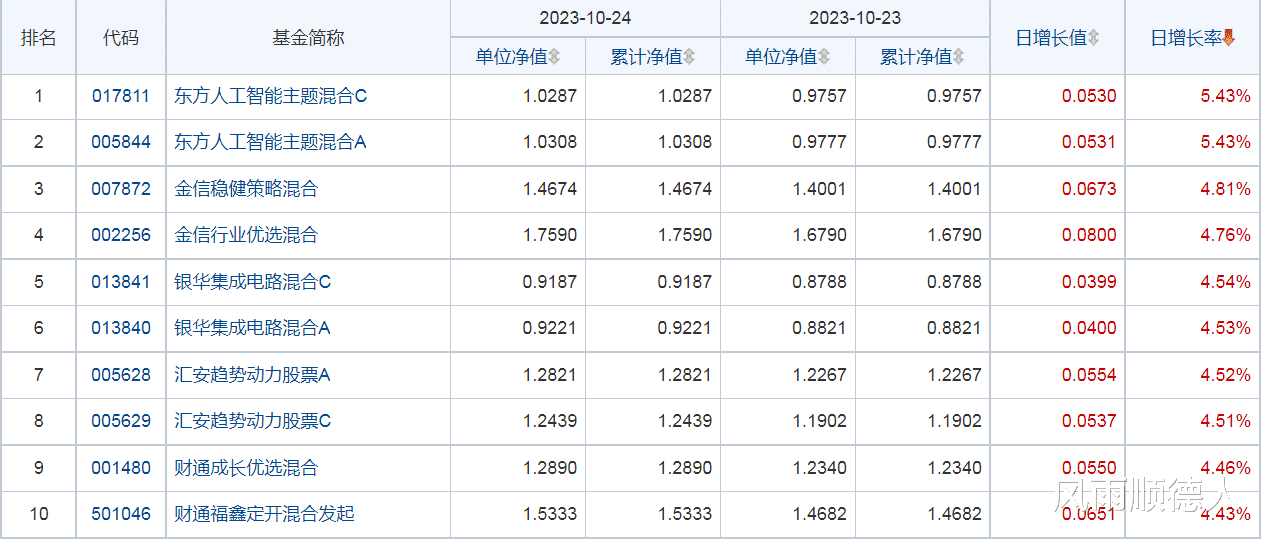The height and width of the screenshot is (539, 1261).
Task: Open fund code 017811 link
Action: [x=121, y=97]
